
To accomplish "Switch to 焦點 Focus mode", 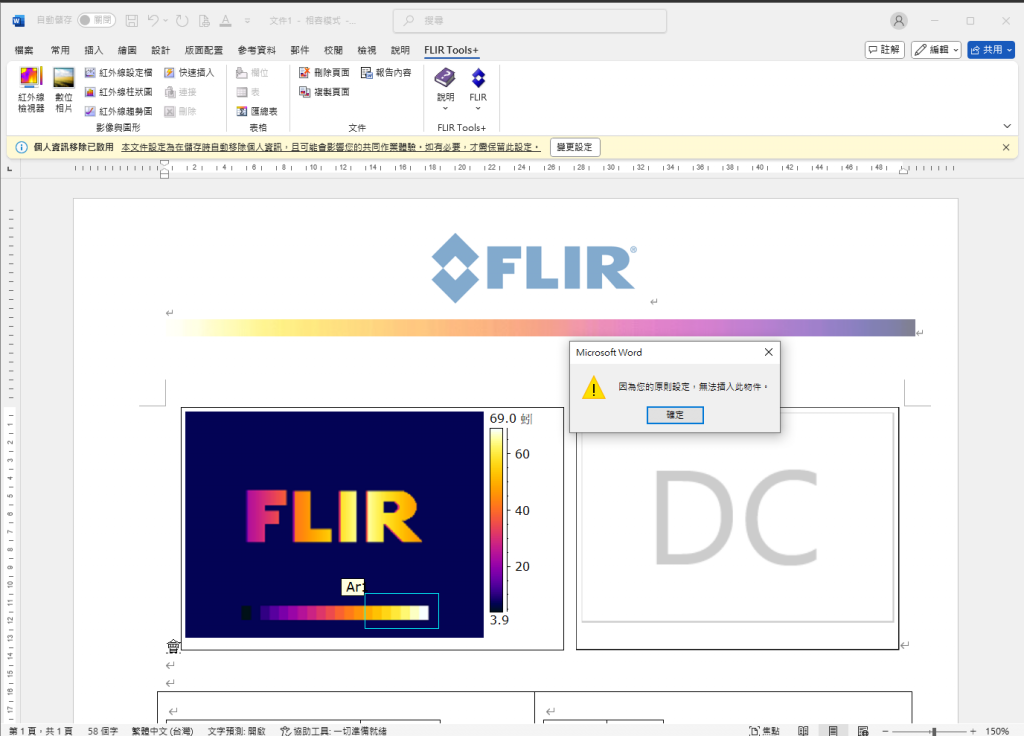I will tap(764, 731).
